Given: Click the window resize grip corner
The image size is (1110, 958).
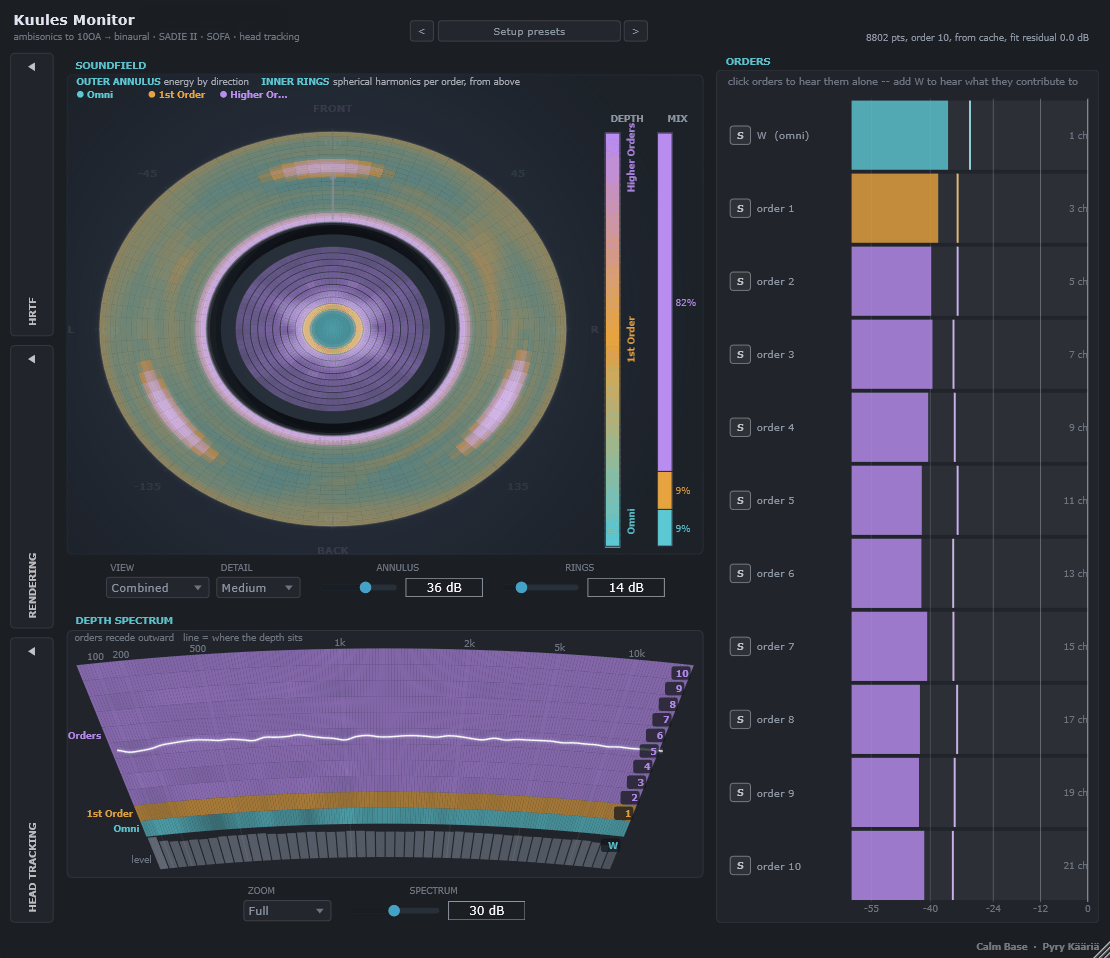Looking at the screenshot, I should (x=1102, y=950).
